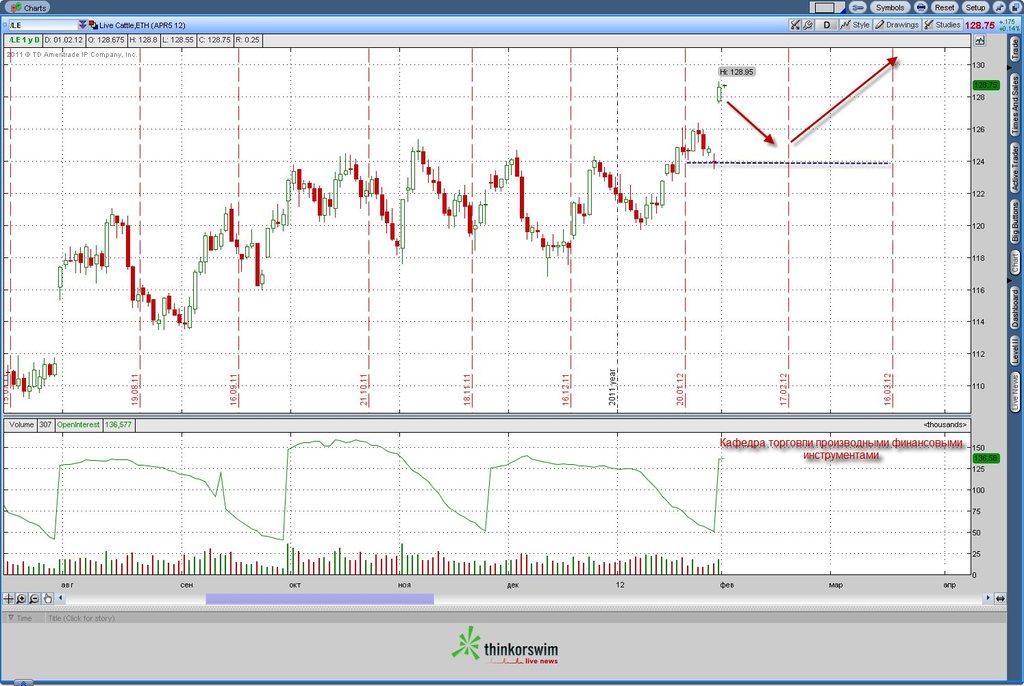Click the chart mode icon above price axis

point(980,41)
